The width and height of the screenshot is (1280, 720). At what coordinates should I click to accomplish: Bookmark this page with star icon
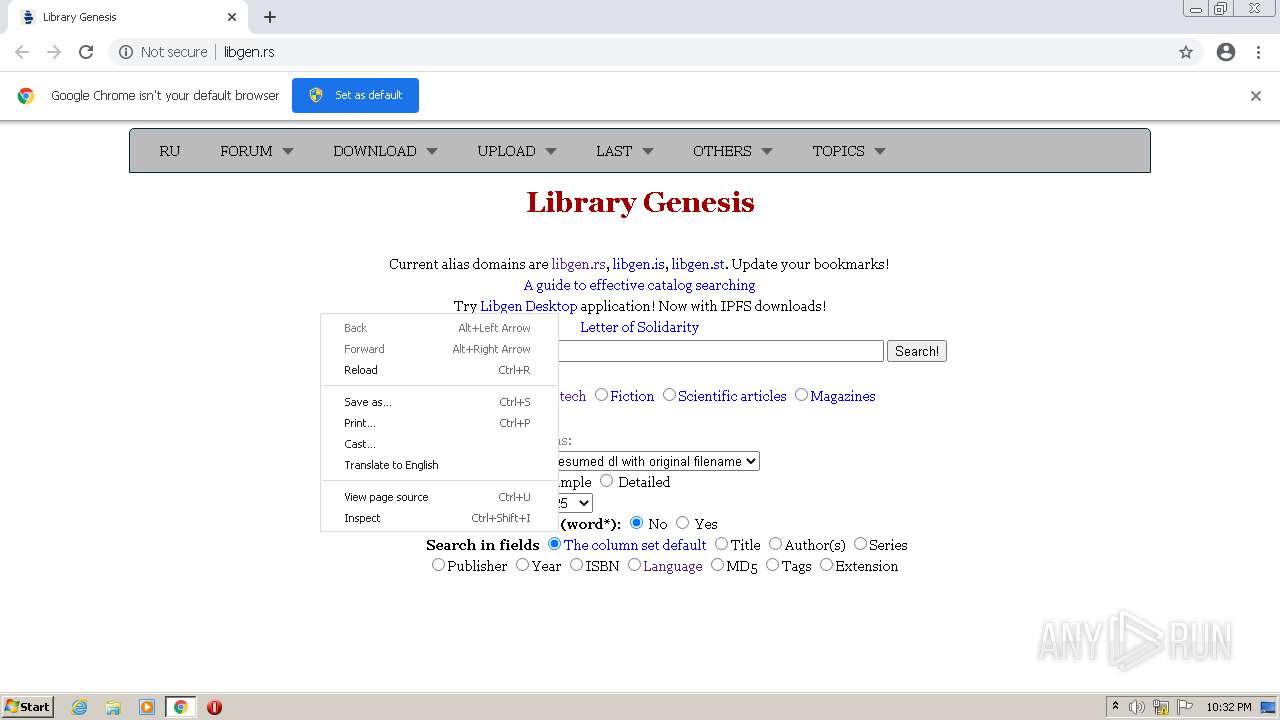tap(1186, 52)
